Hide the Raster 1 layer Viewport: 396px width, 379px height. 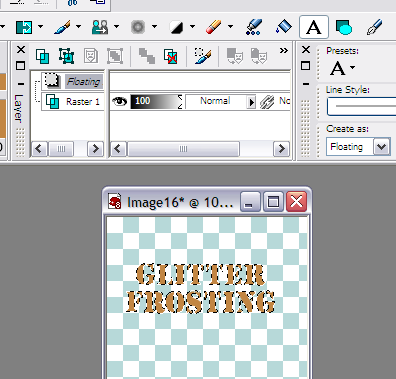[x=119, y=101]
